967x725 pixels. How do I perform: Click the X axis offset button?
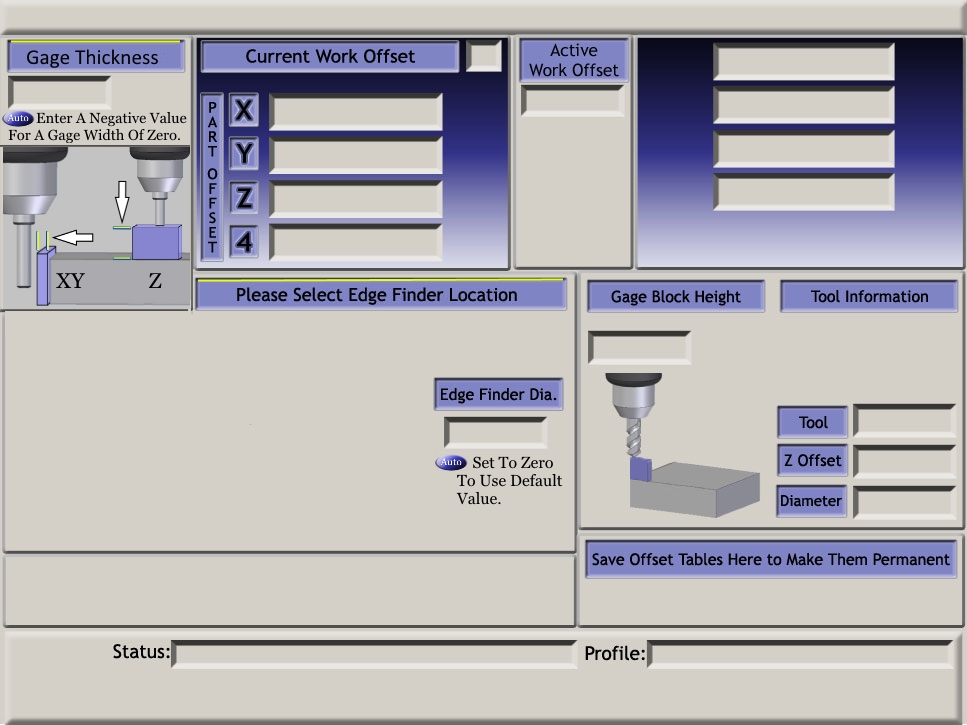[x=244, y=110]
